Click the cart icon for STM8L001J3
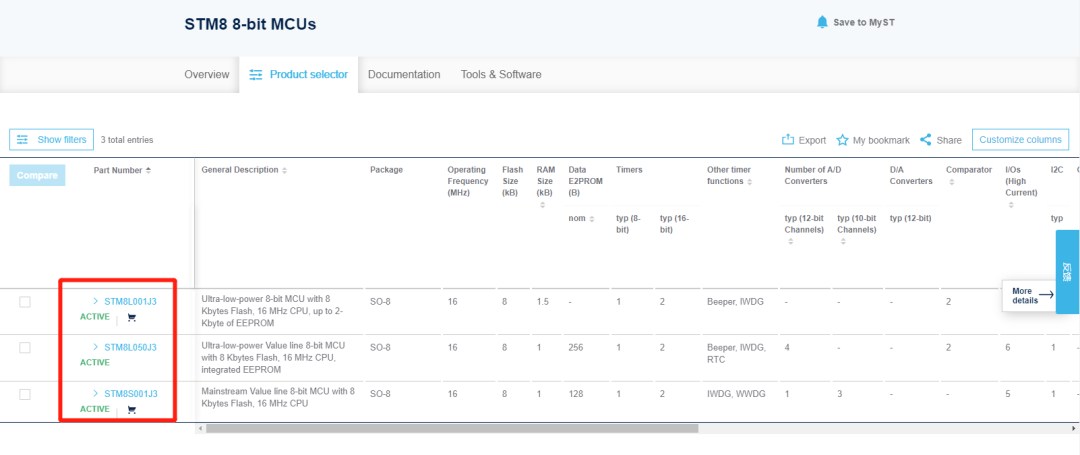This screenshot has height=455, width=1080. pyautogui.click(x=132, y=317)
